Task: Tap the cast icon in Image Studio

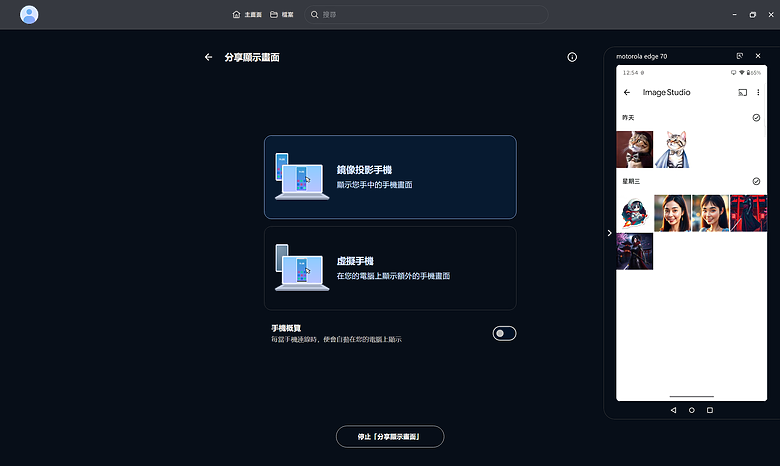Action: coord(742,93)
